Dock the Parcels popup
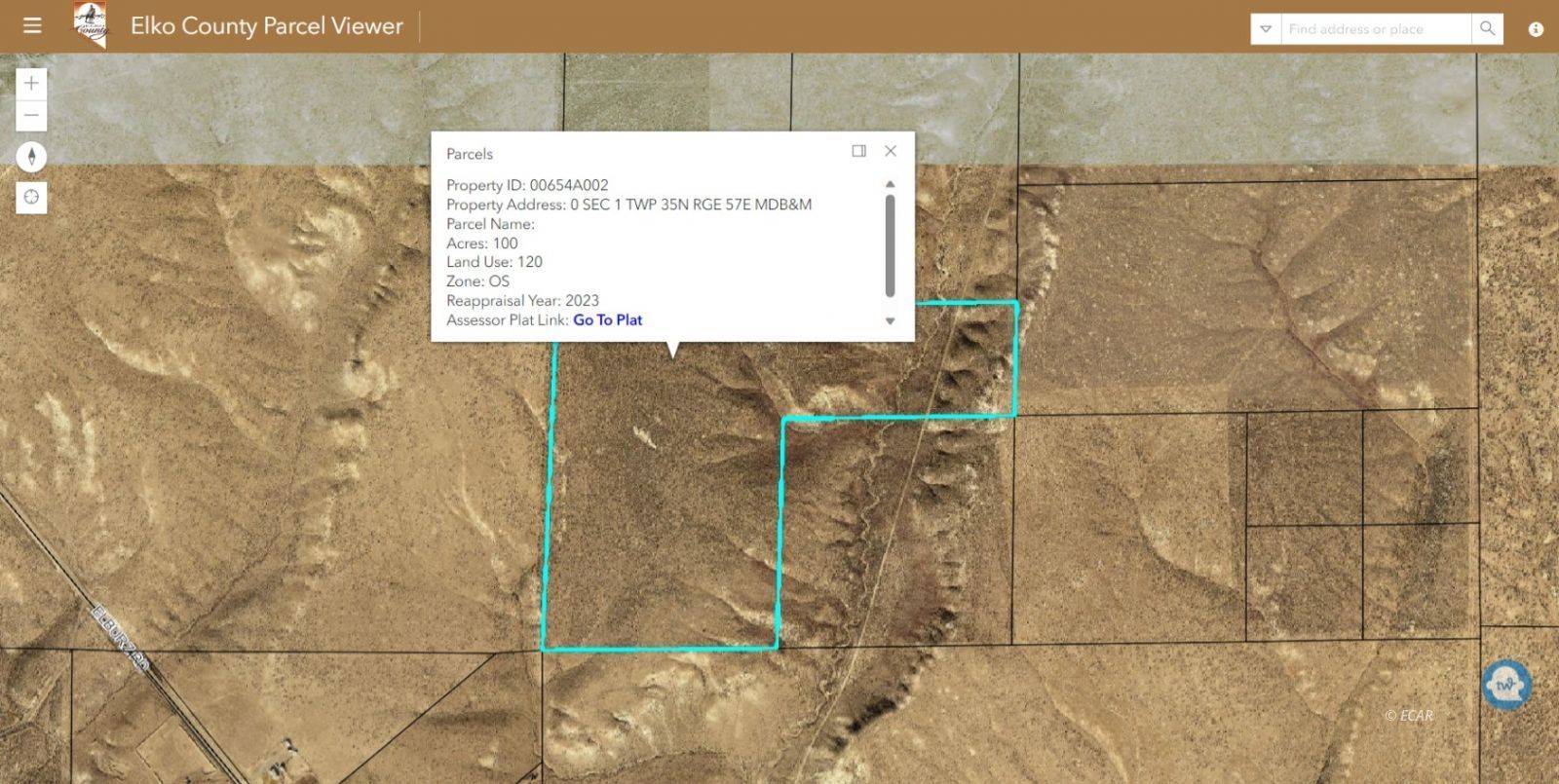Viewport: 1559px width, 784px height. click(x=858, y=151)
